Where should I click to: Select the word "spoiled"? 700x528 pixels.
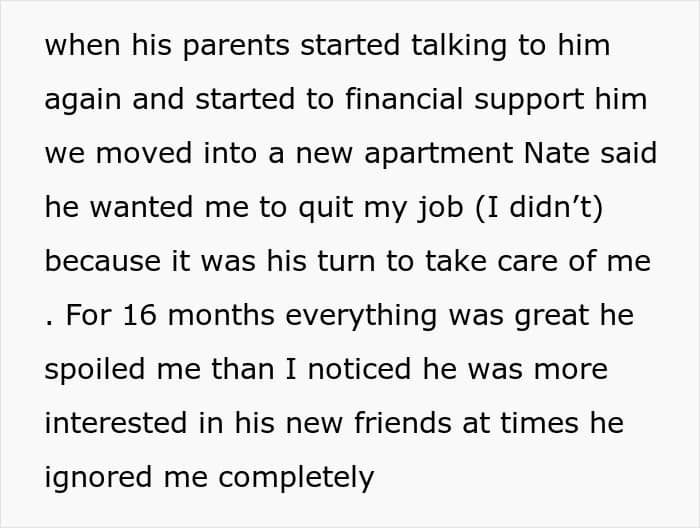pos(95,371)
